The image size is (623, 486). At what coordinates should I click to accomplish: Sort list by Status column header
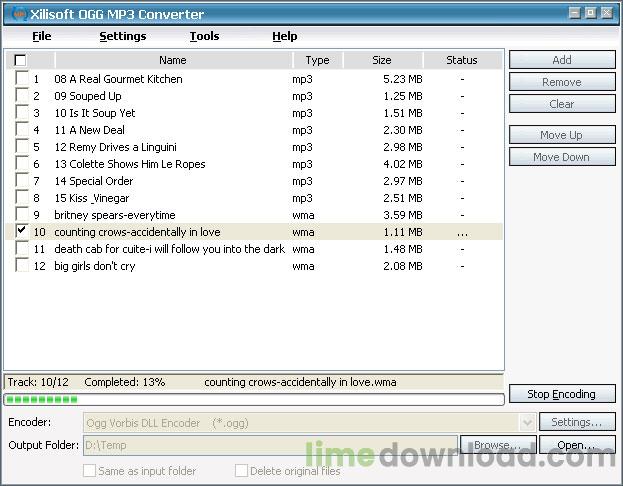(x=462, y=60)
